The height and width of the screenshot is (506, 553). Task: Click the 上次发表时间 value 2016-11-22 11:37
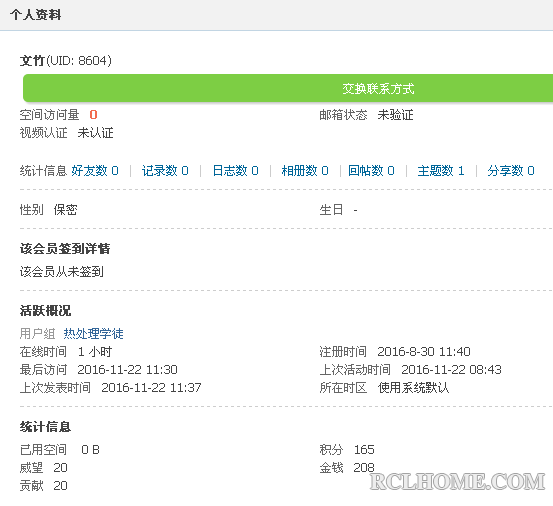point(151,388)
